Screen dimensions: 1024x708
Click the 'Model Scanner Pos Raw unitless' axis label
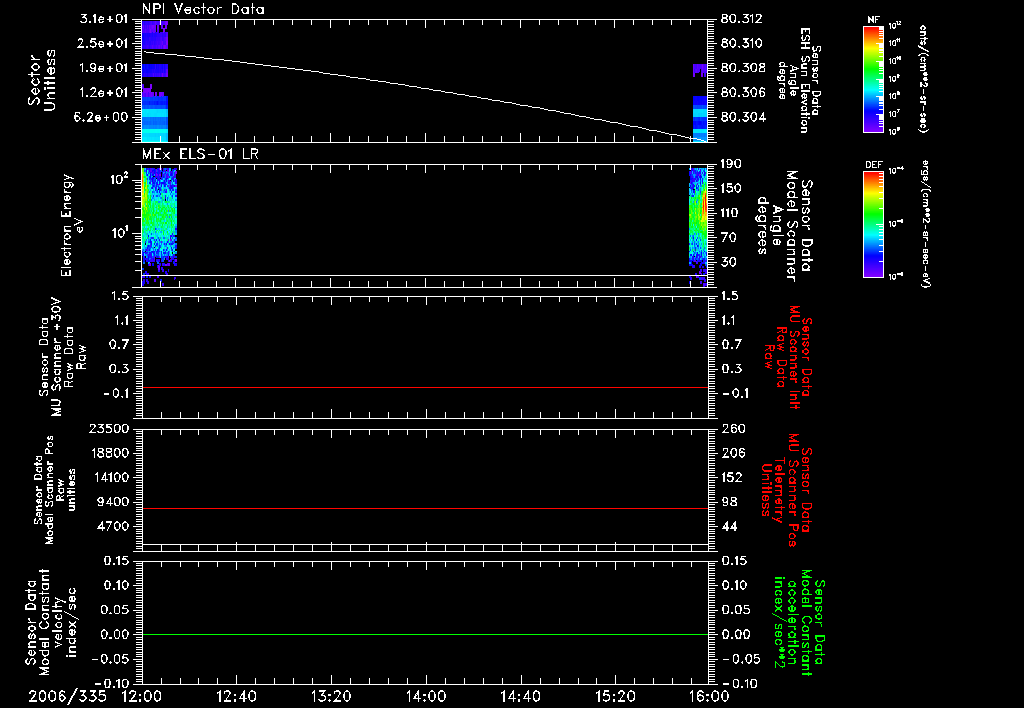[55, 489]
